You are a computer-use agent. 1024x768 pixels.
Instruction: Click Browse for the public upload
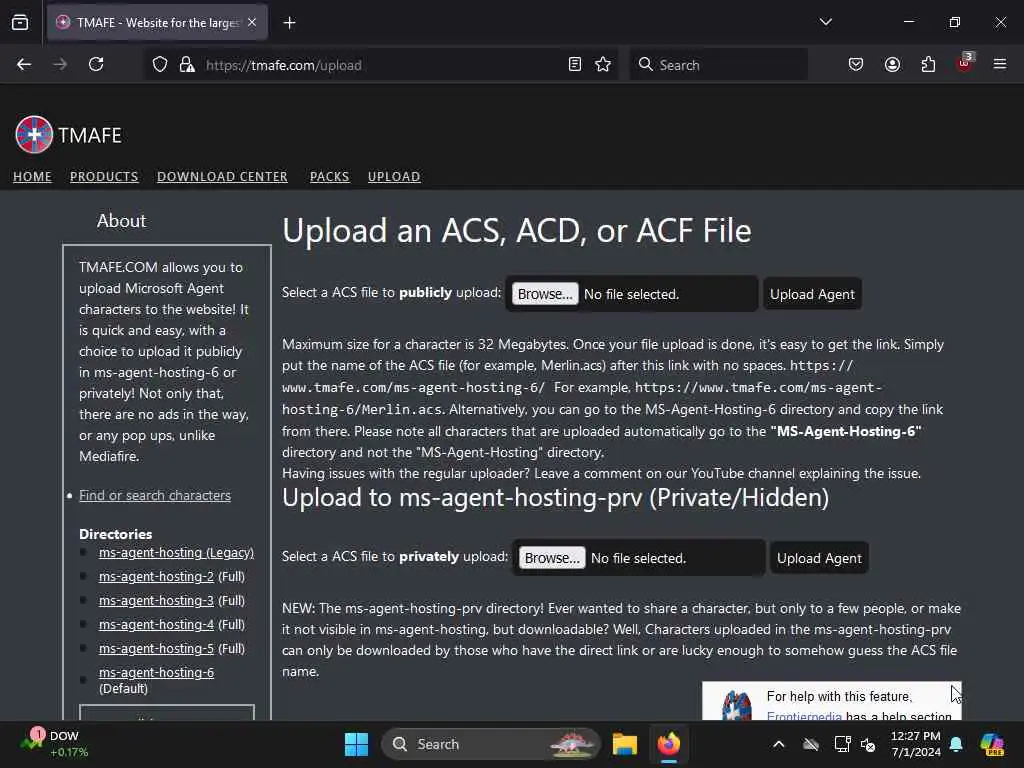[x=545, y=294]
